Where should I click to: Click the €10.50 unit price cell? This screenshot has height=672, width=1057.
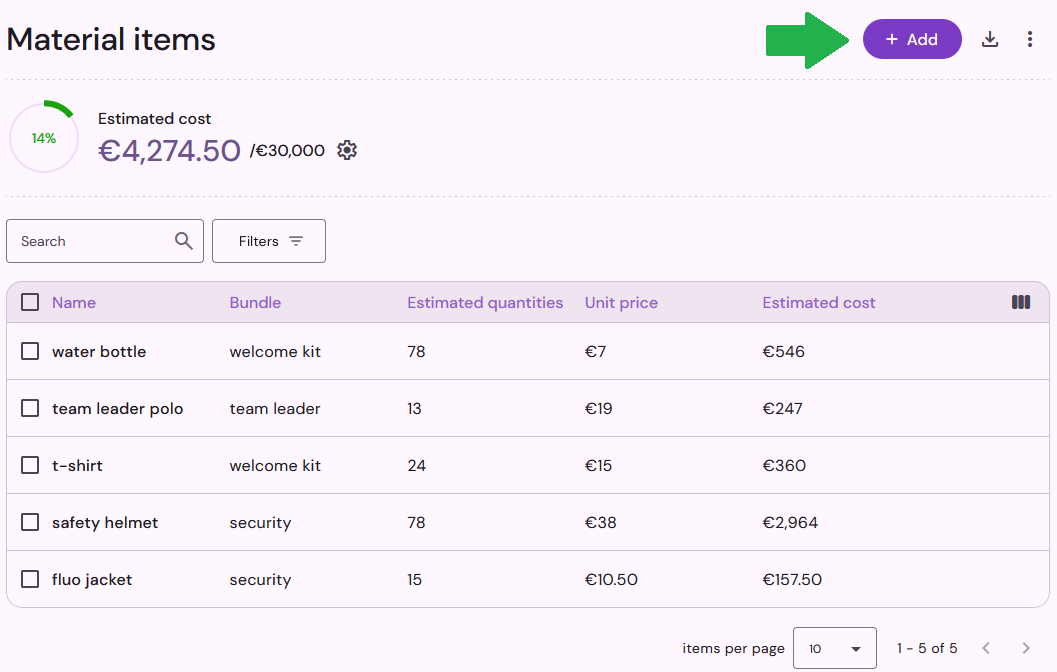tap(611, 580)
